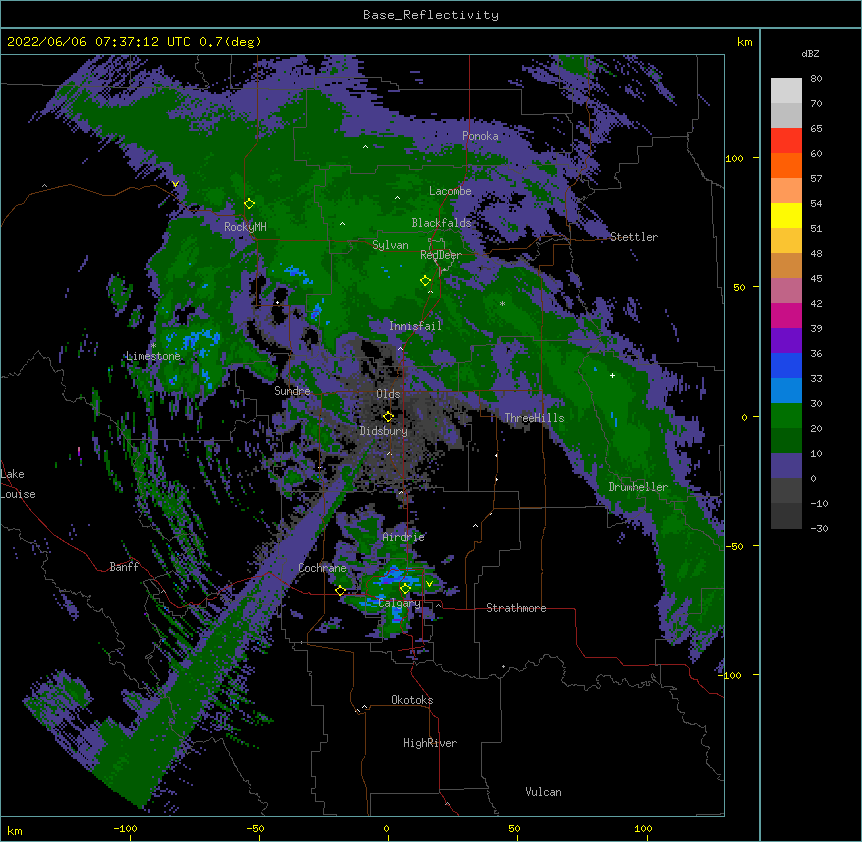
Task: Click the km label at bottom left
Action: tap(15, 830)
